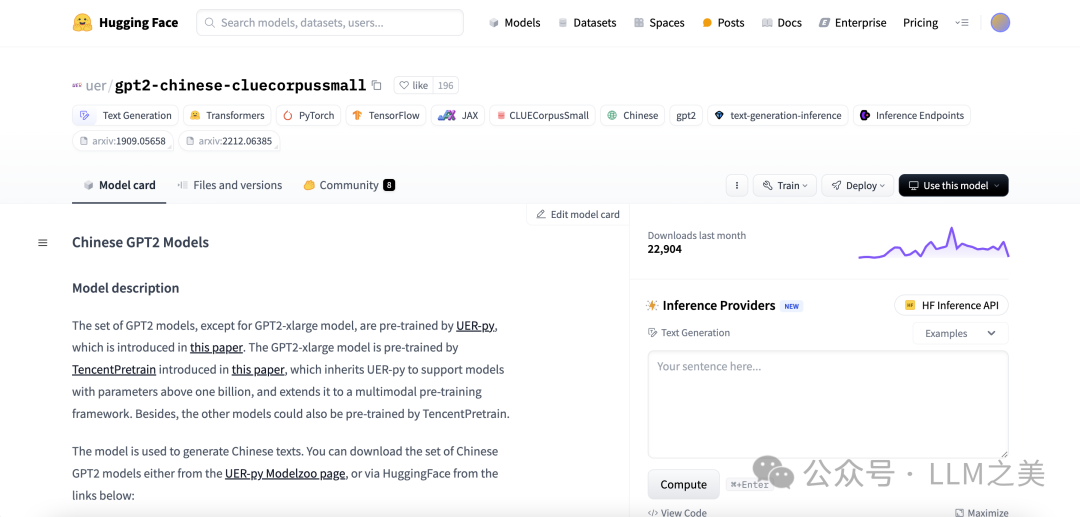Viewport: 1080px width, 517px height.
Task: Click the three-dot more options icon
Action: [737, 185]
